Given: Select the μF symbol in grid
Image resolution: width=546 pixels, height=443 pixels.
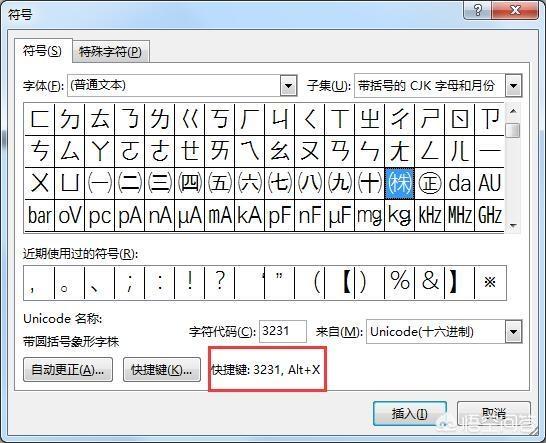Looking at the screenshot, I should coord(340,215).
